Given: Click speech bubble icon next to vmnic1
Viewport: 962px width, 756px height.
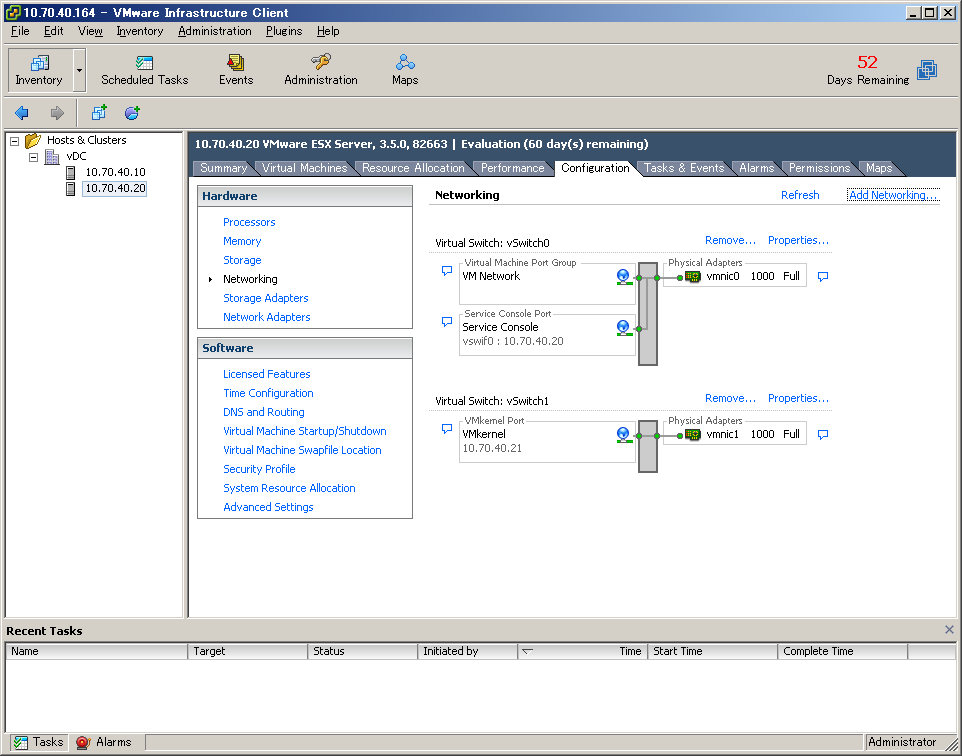Looking at the screenshot, I should pyautogui.click(x=823, y=434).
